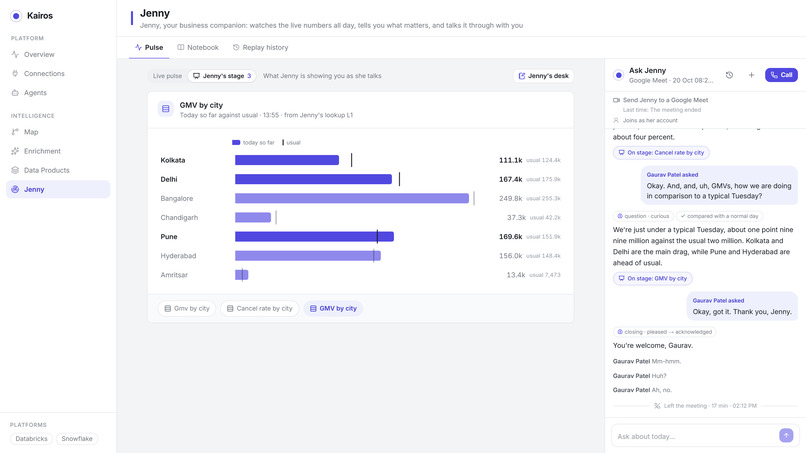Click the Overview pulse icon
806x453 pixels.
click(x=15, y=55)
